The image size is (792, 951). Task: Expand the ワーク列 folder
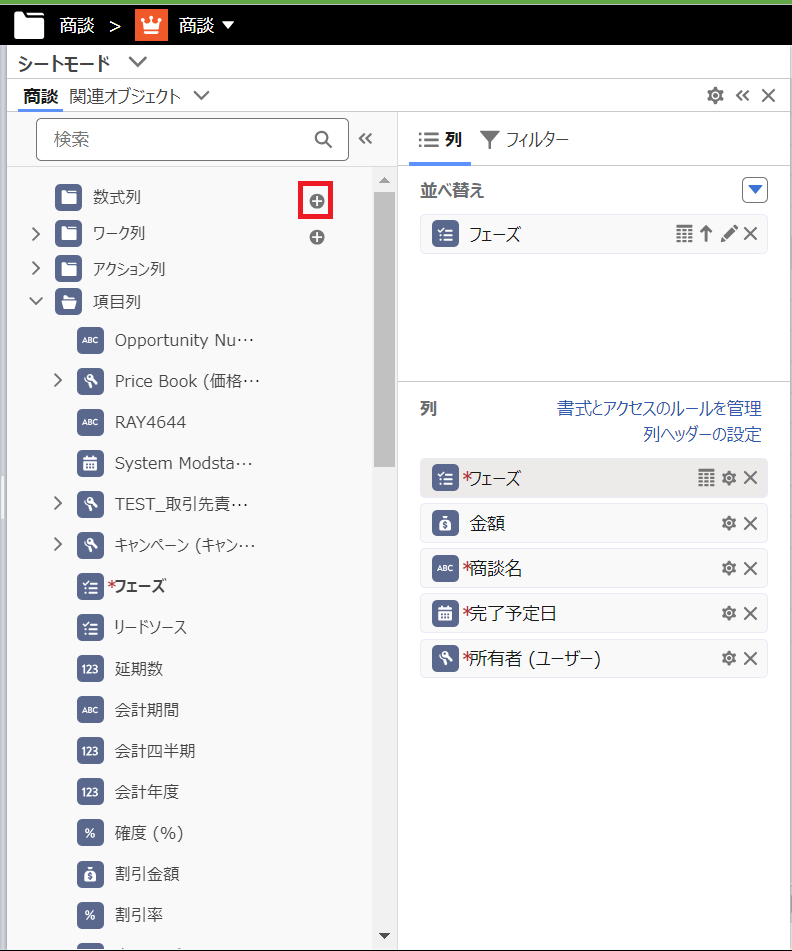pos(36,234)
